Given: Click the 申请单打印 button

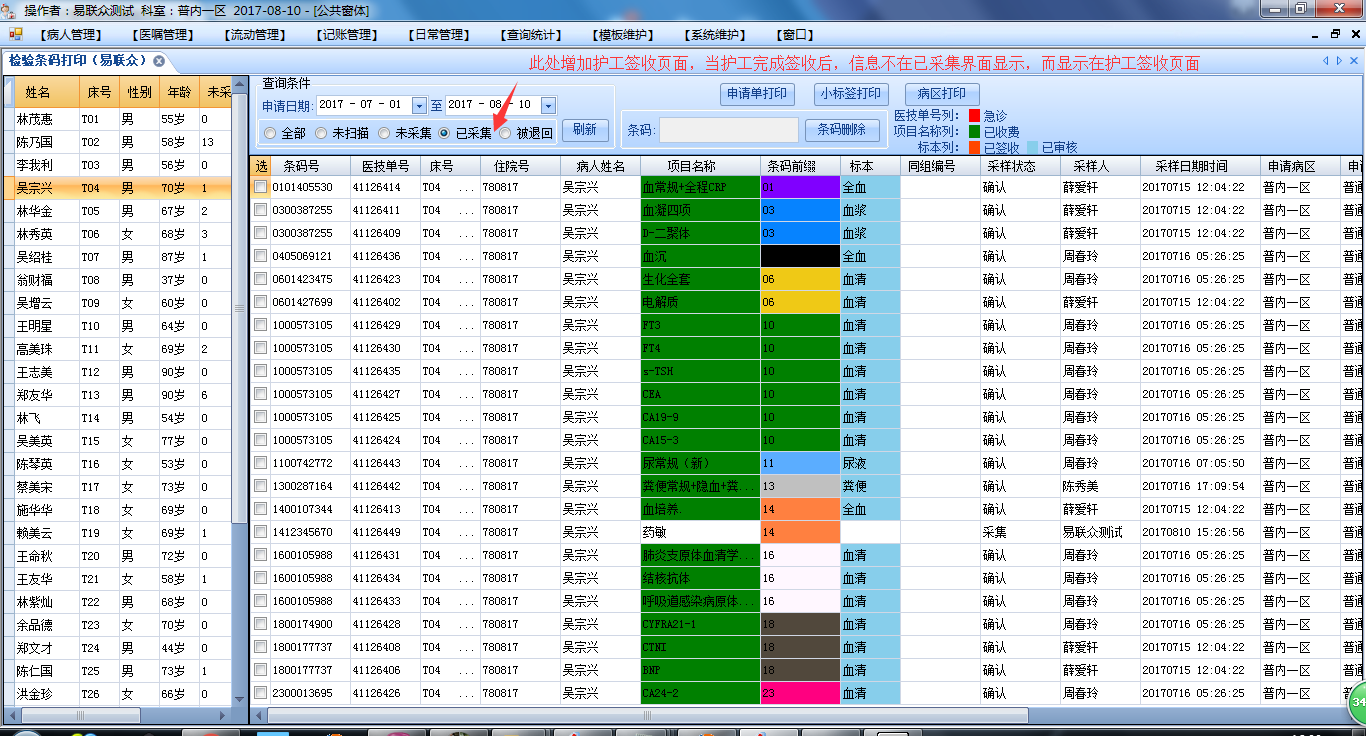Looking at the screenshot, I should [x=757, y=94].
